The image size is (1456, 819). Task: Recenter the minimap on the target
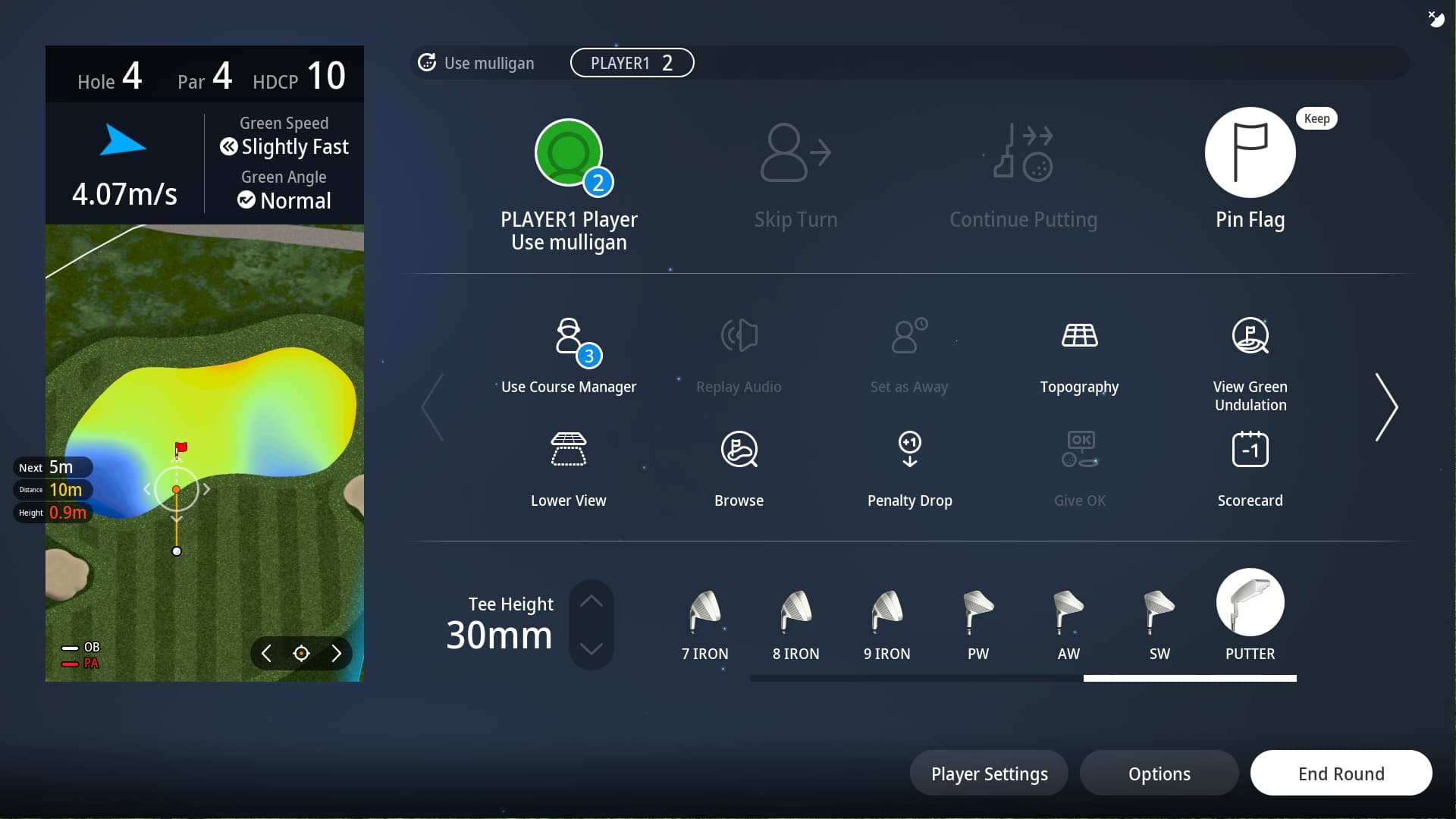pyautogui.click(x=301, y=654)
